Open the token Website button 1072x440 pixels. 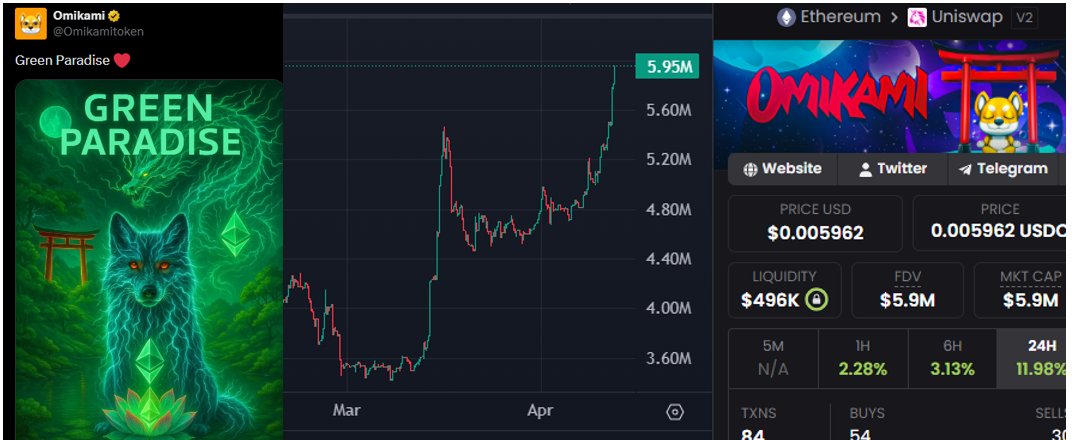click(782, 169)
